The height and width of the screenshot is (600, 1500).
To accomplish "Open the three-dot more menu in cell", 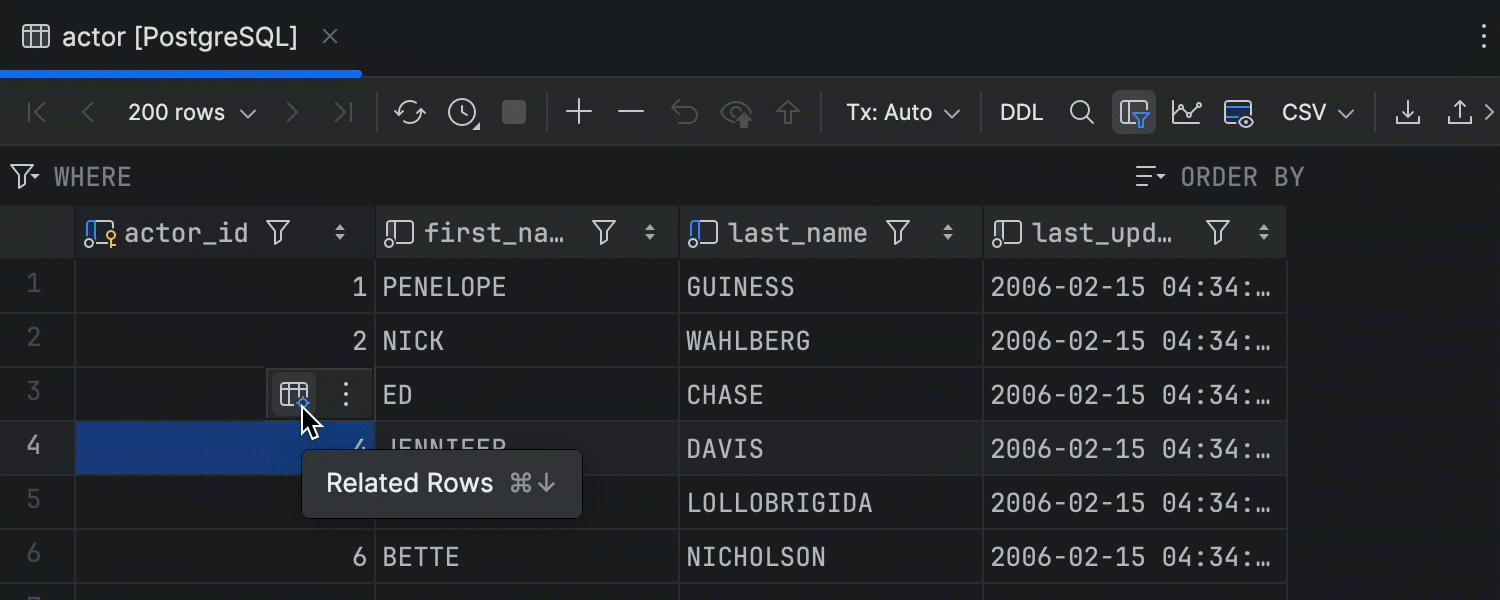I will tap(346, 394).
